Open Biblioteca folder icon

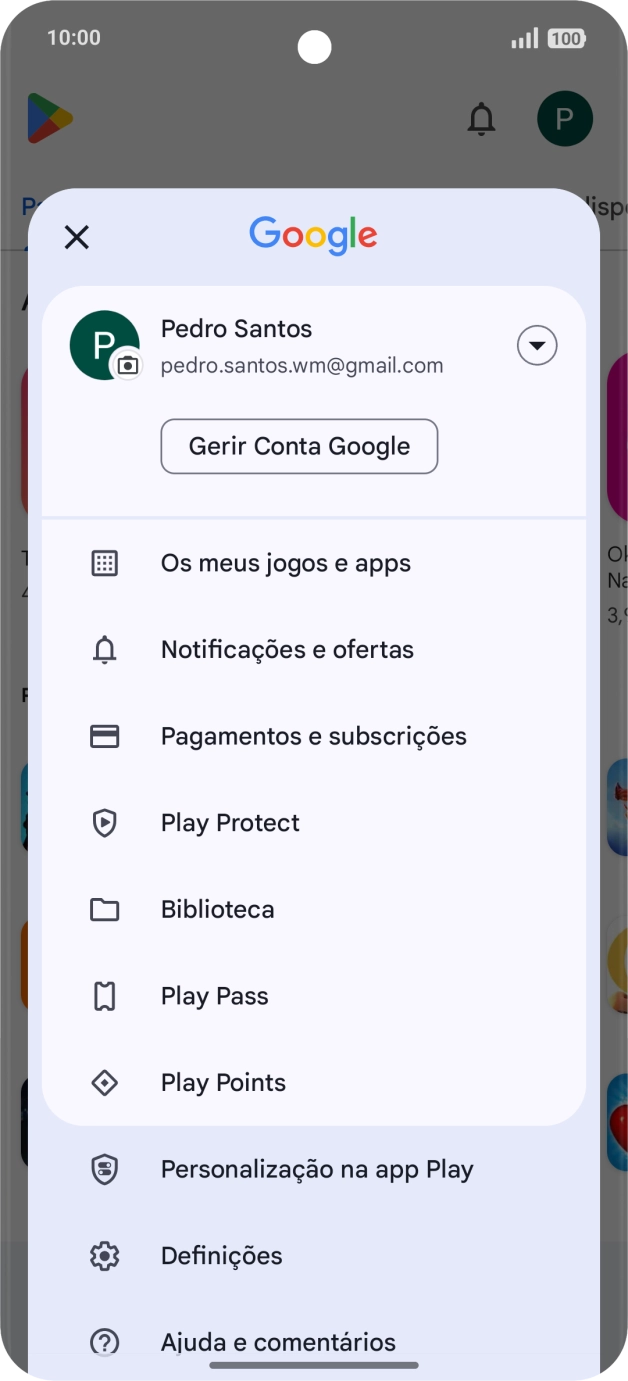point(105,909)
